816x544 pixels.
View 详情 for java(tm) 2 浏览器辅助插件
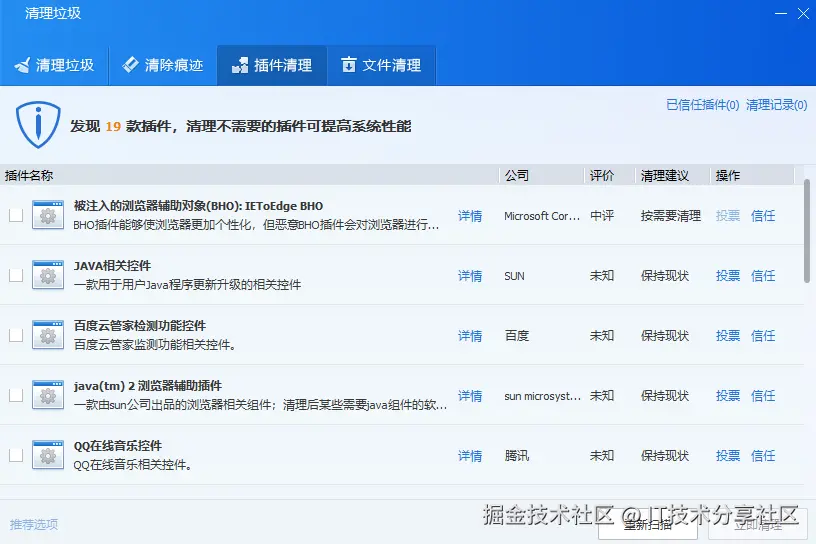pos(470,396)
